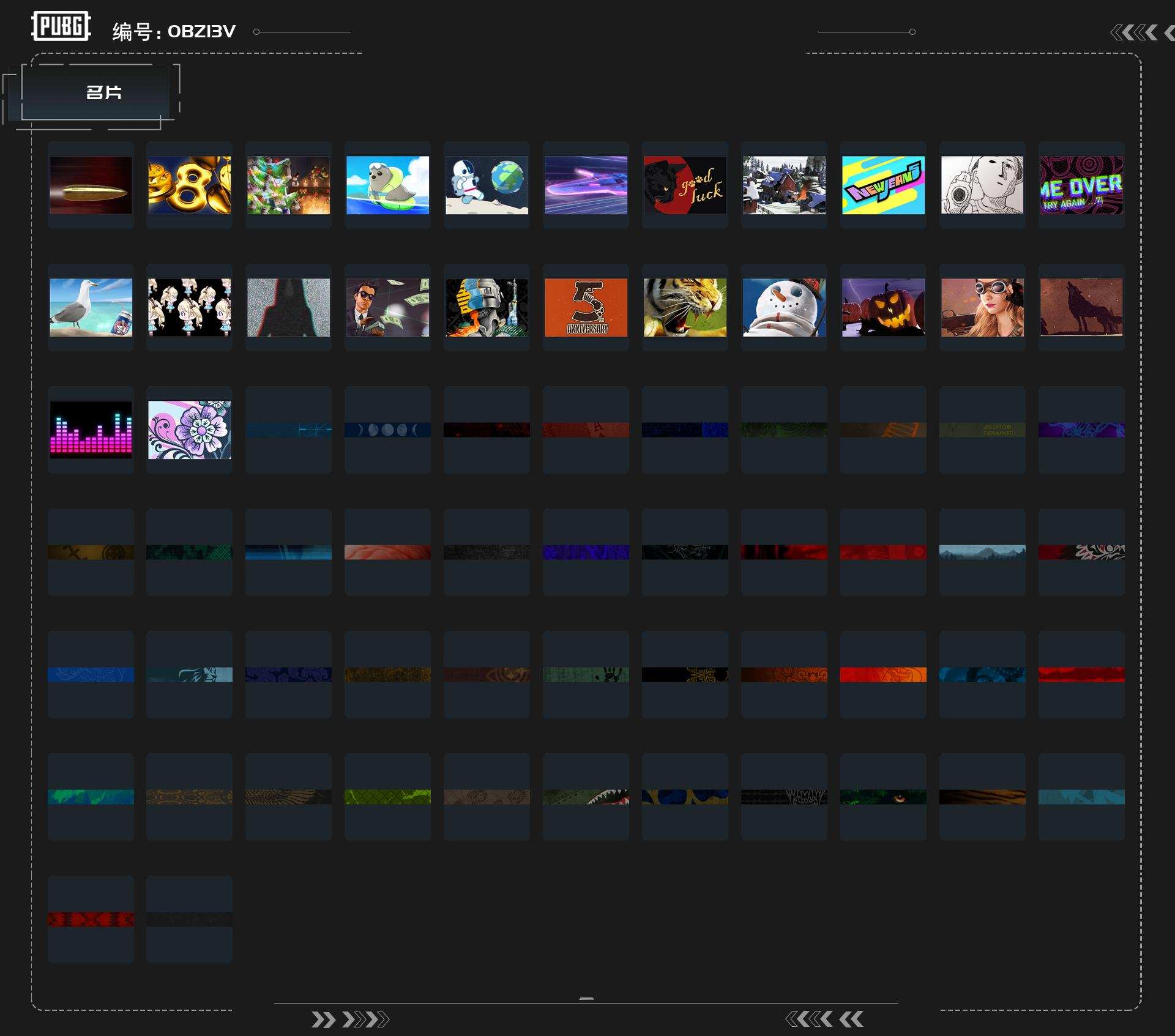The image size is (1175, 1036).
Task: Select the jack-o'-lantern pumpkin nameplate
Action: coord(884,307)
